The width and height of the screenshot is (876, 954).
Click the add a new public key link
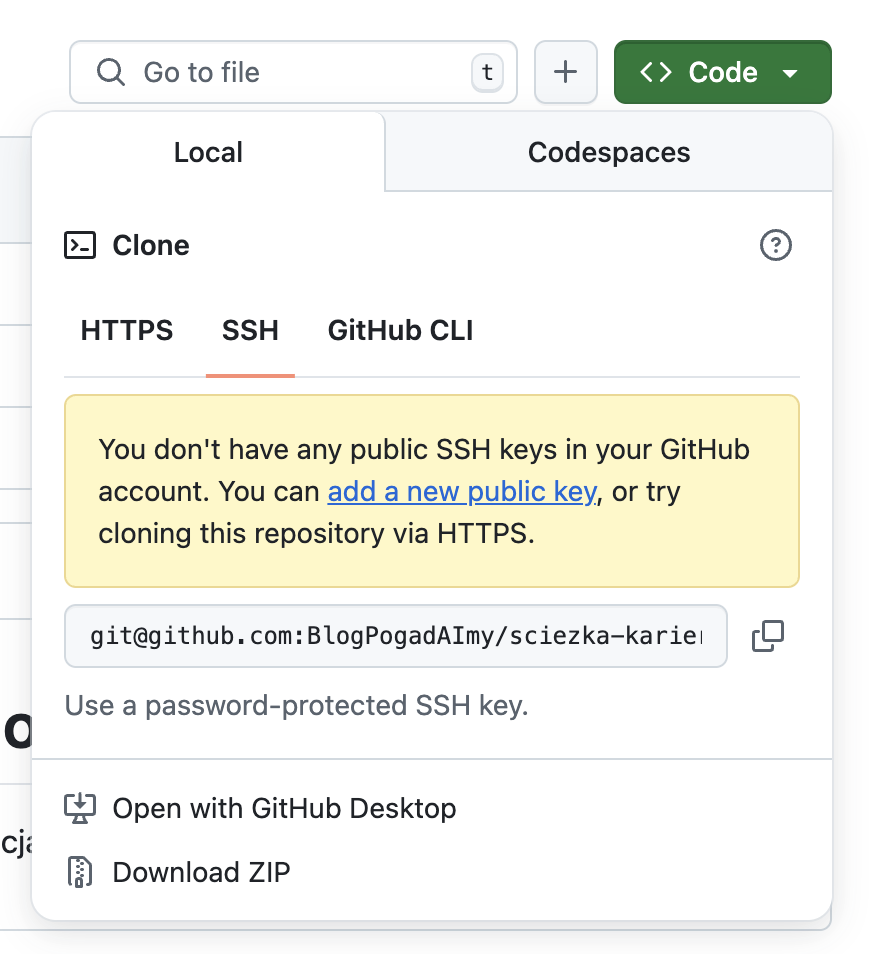point(461,491)
